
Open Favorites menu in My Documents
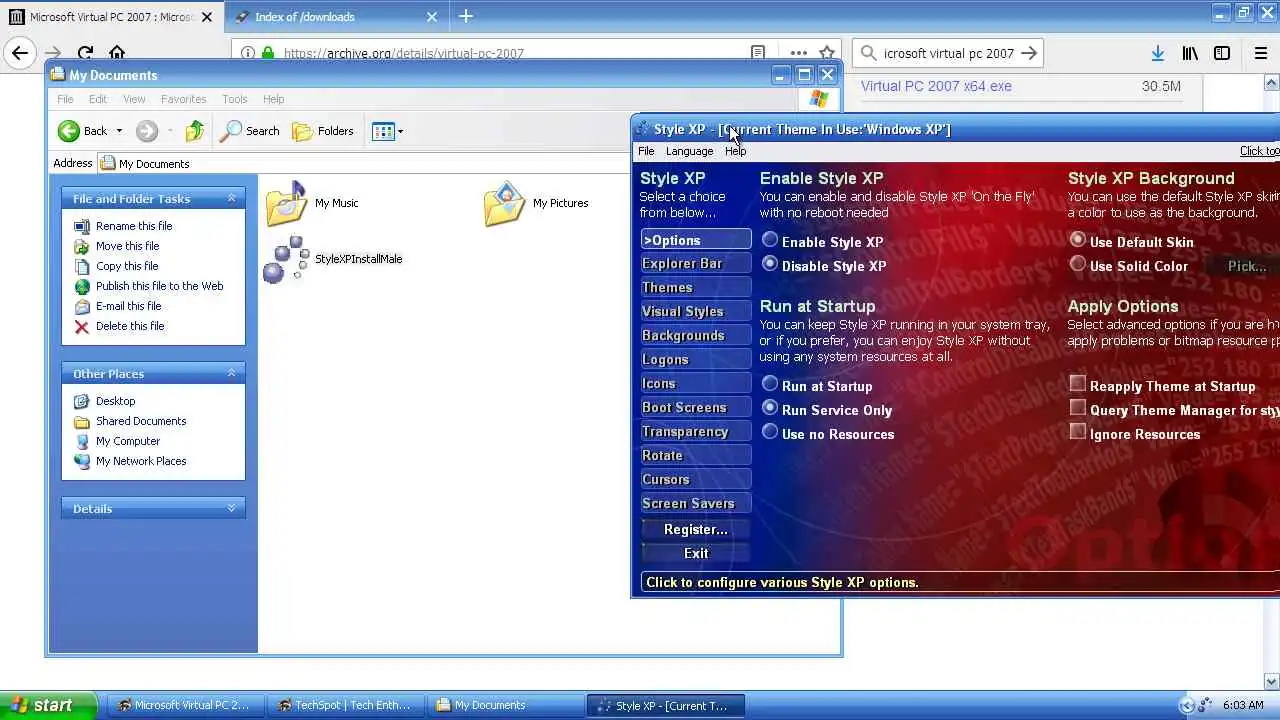tap(183, 99)
